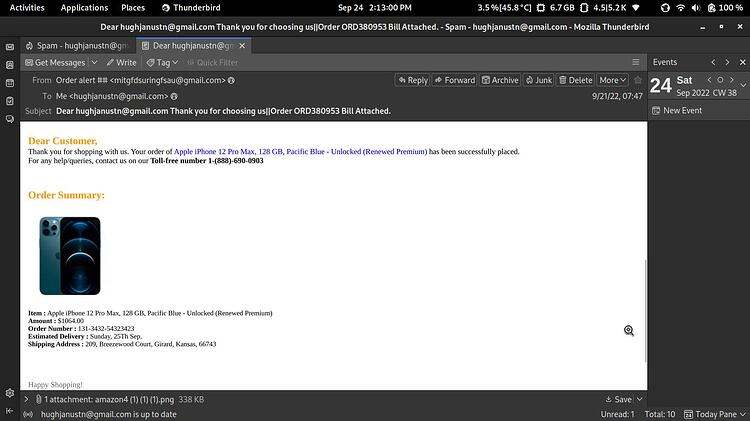Open the Chat sidebar icon
This screenshot has width=750, height=421.
pyautogui.click(x=10, y=119)
